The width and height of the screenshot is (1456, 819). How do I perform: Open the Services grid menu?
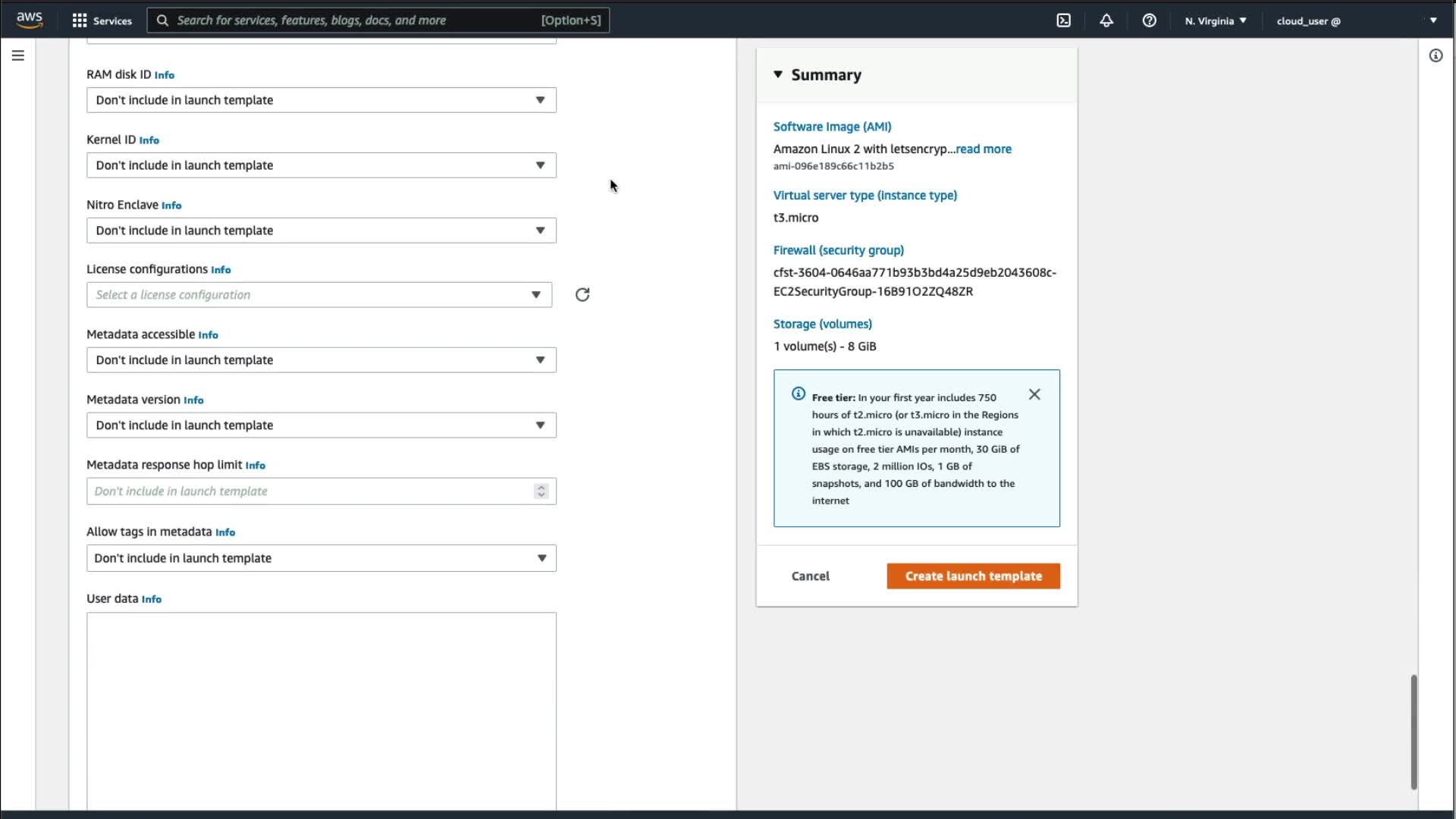[101, 20]
